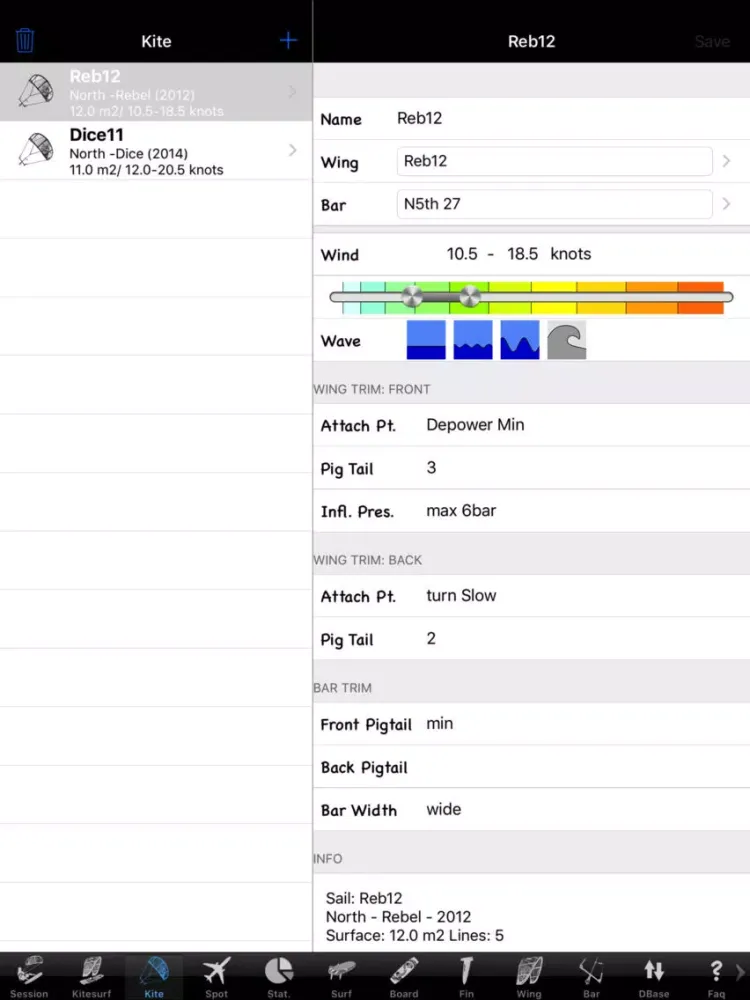Screen dimensions: 750x1000
Task: Select Dice11 kite list row
Action: coord(156,151)
